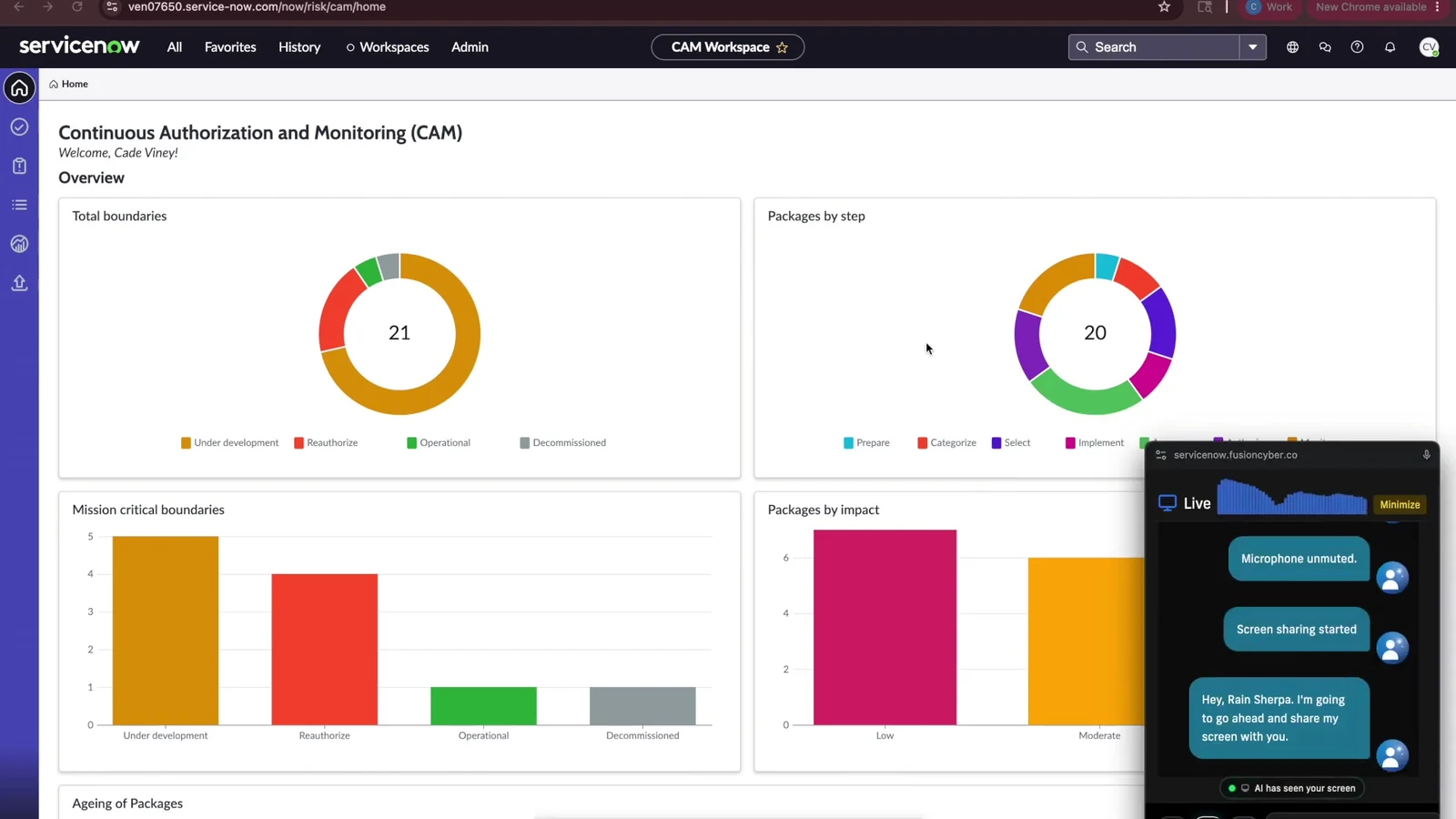Open the help question mark icon
This screenshot has width=1456, height=819.
click(x=1357, y=47)
